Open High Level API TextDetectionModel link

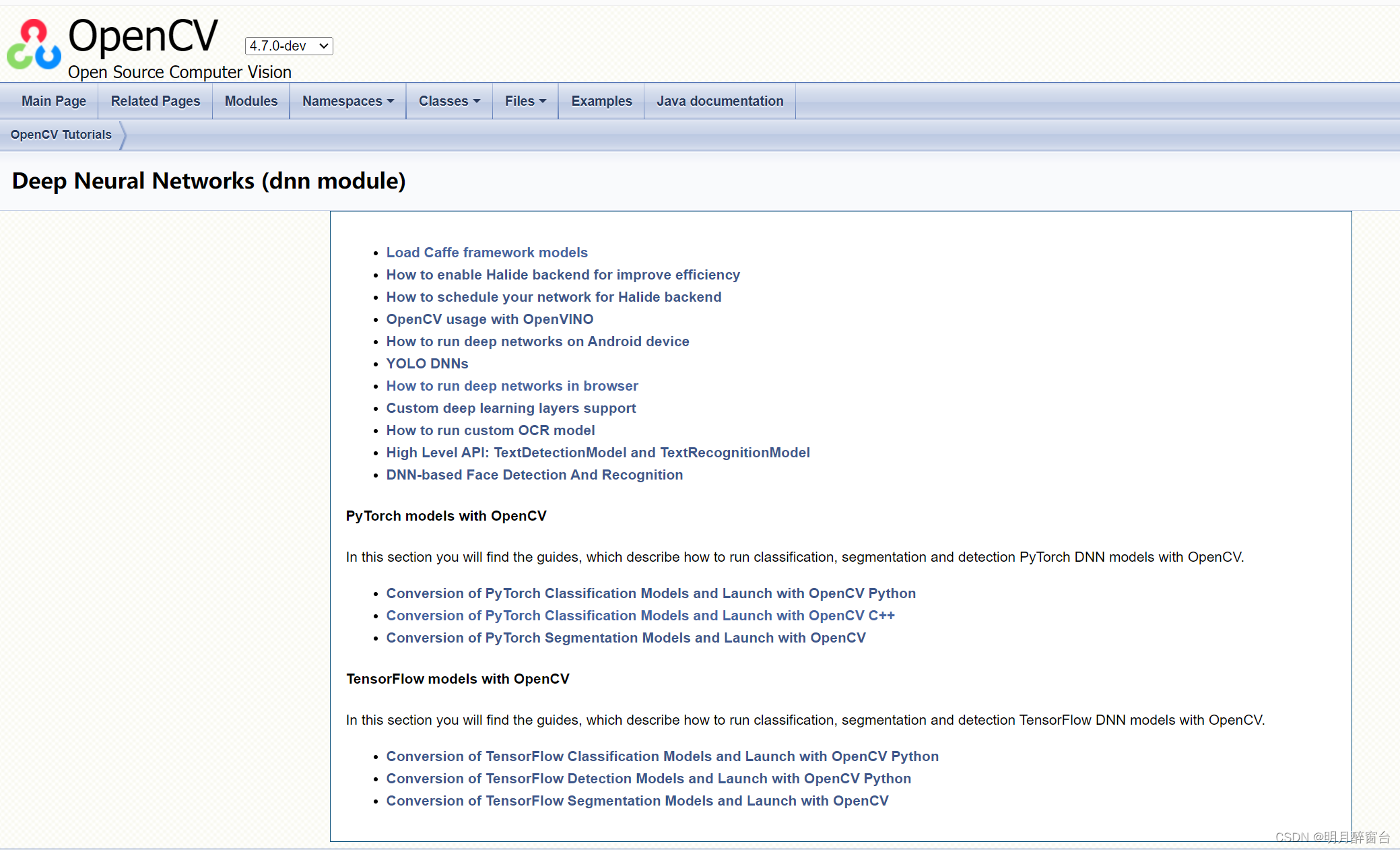(x=598, y=453)
